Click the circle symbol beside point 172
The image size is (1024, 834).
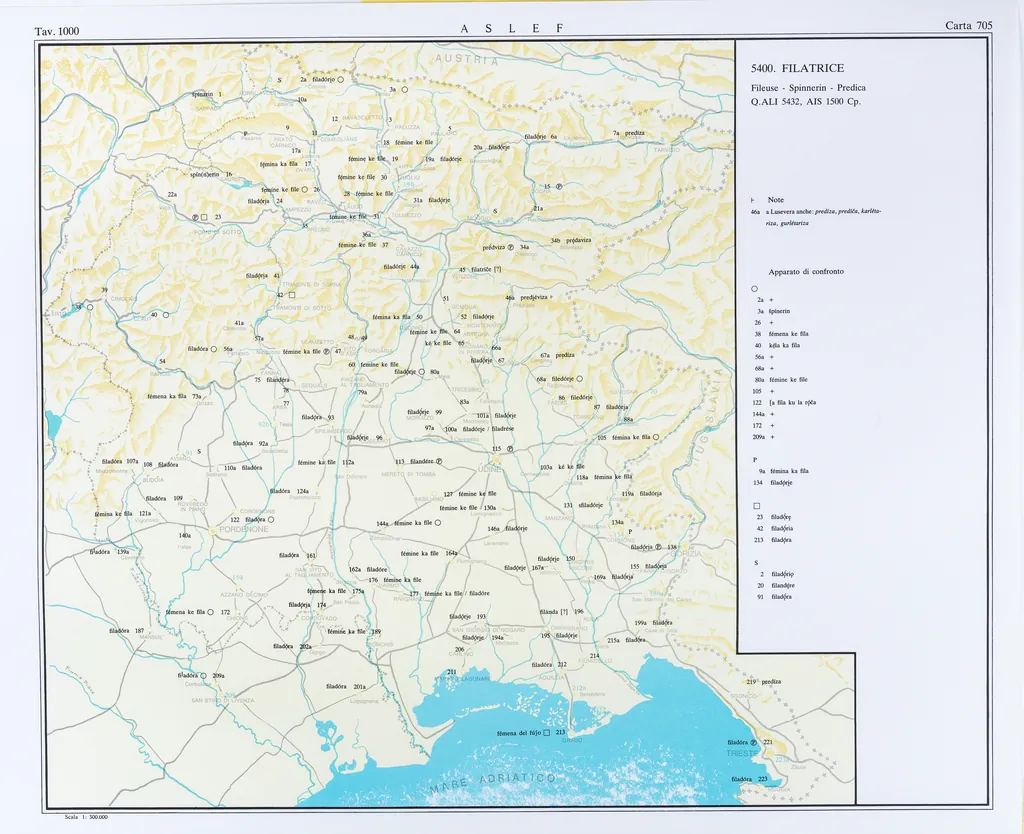point(210,612)
